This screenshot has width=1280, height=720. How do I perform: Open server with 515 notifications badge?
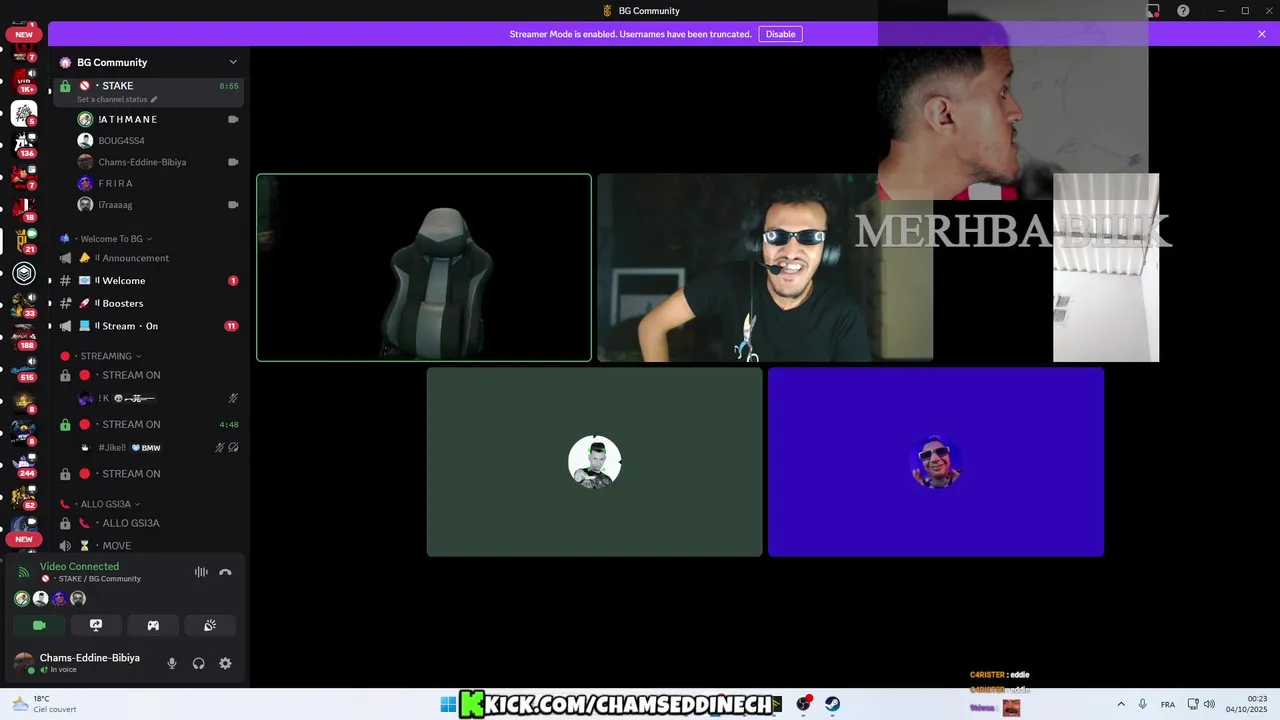coord(24,369)
